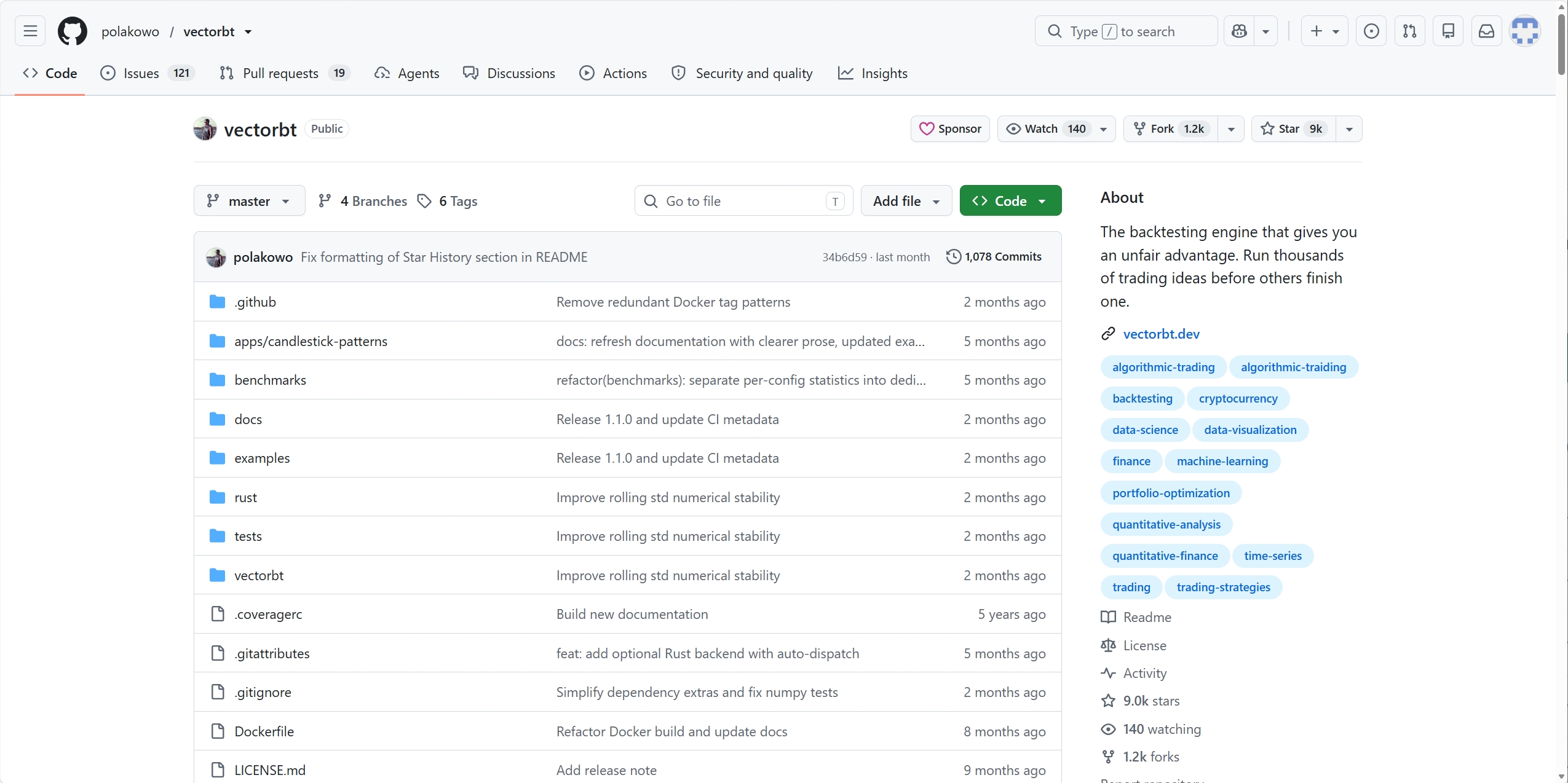Open the machine-learning topic tag

[1222, 461]
